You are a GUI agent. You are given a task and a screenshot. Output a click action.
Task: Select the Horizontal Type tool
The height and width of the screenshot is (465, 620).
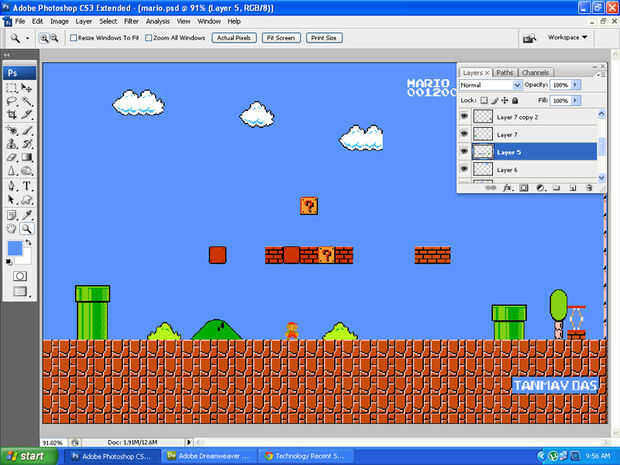click(x=27, y=186)
